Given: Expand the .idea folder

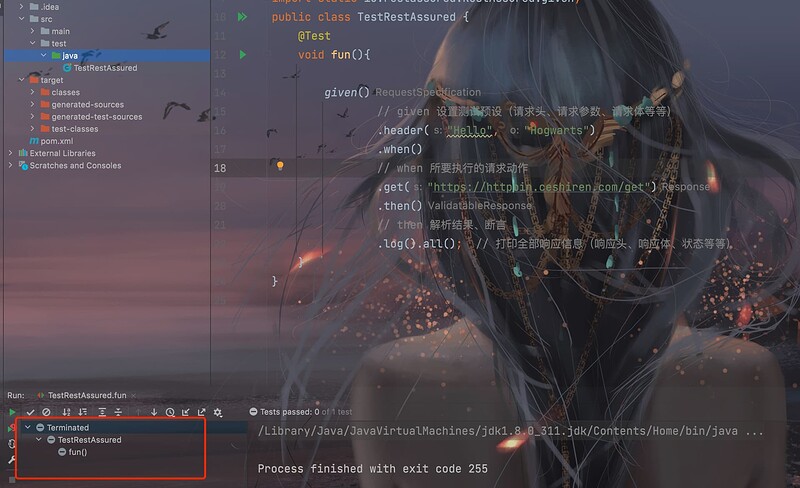Looking at the screenshot, I should [x=21, y=7].
